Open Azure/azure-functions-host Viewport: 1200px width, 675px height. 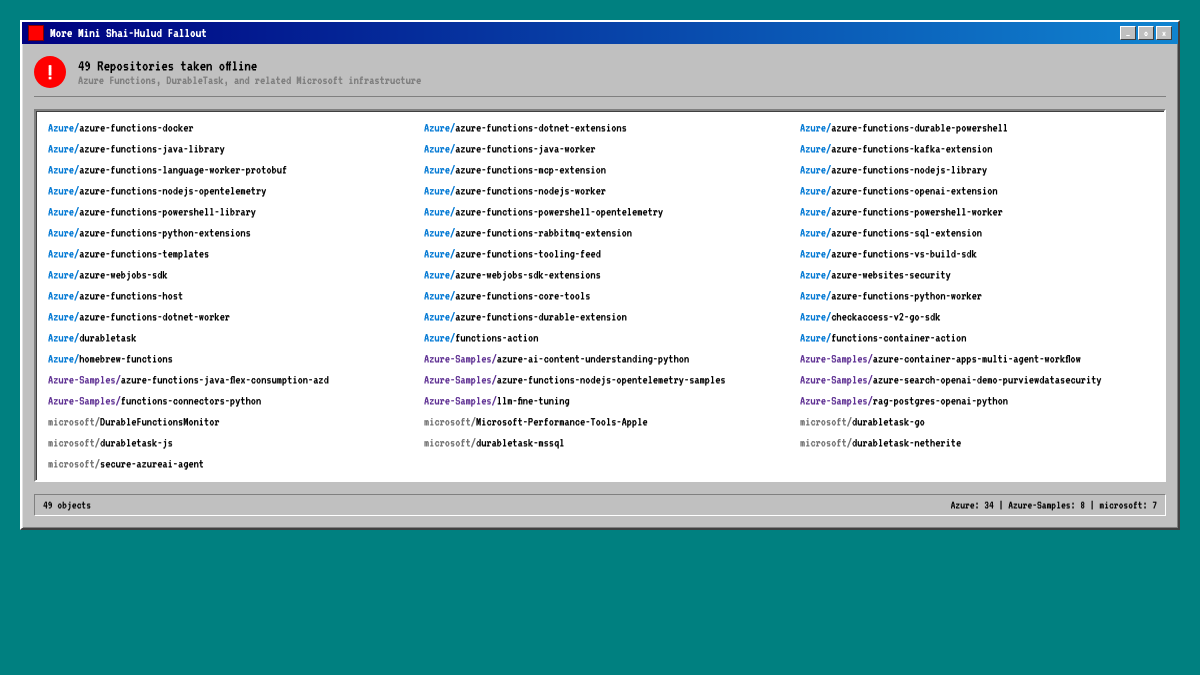(x=115, y=296)
